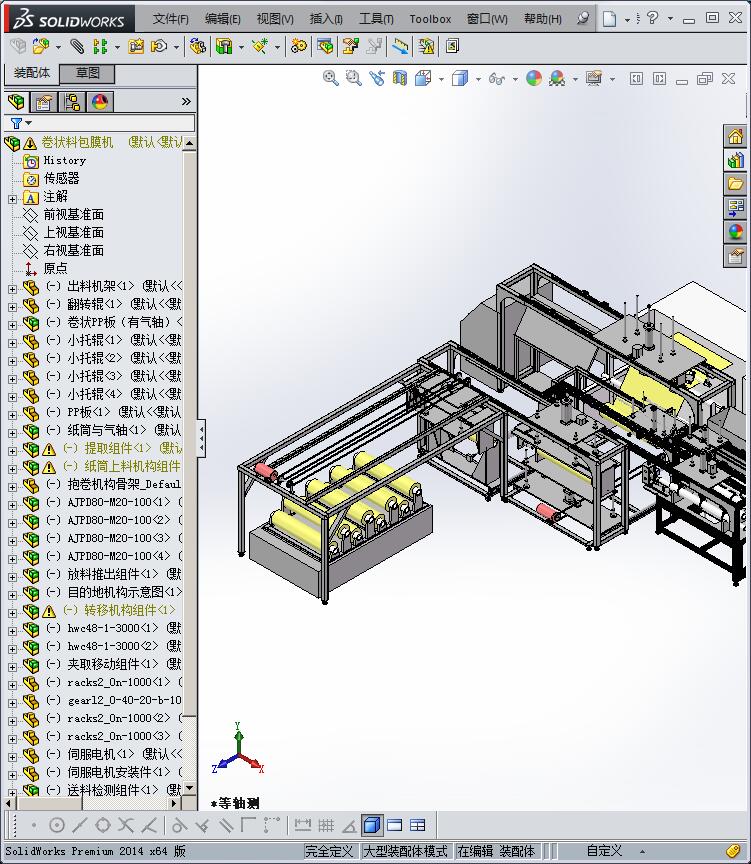This screenshot has height=864, width=751.
Task: Open the FeatureManager design tree tab
Action: click(x=17, y=102)
